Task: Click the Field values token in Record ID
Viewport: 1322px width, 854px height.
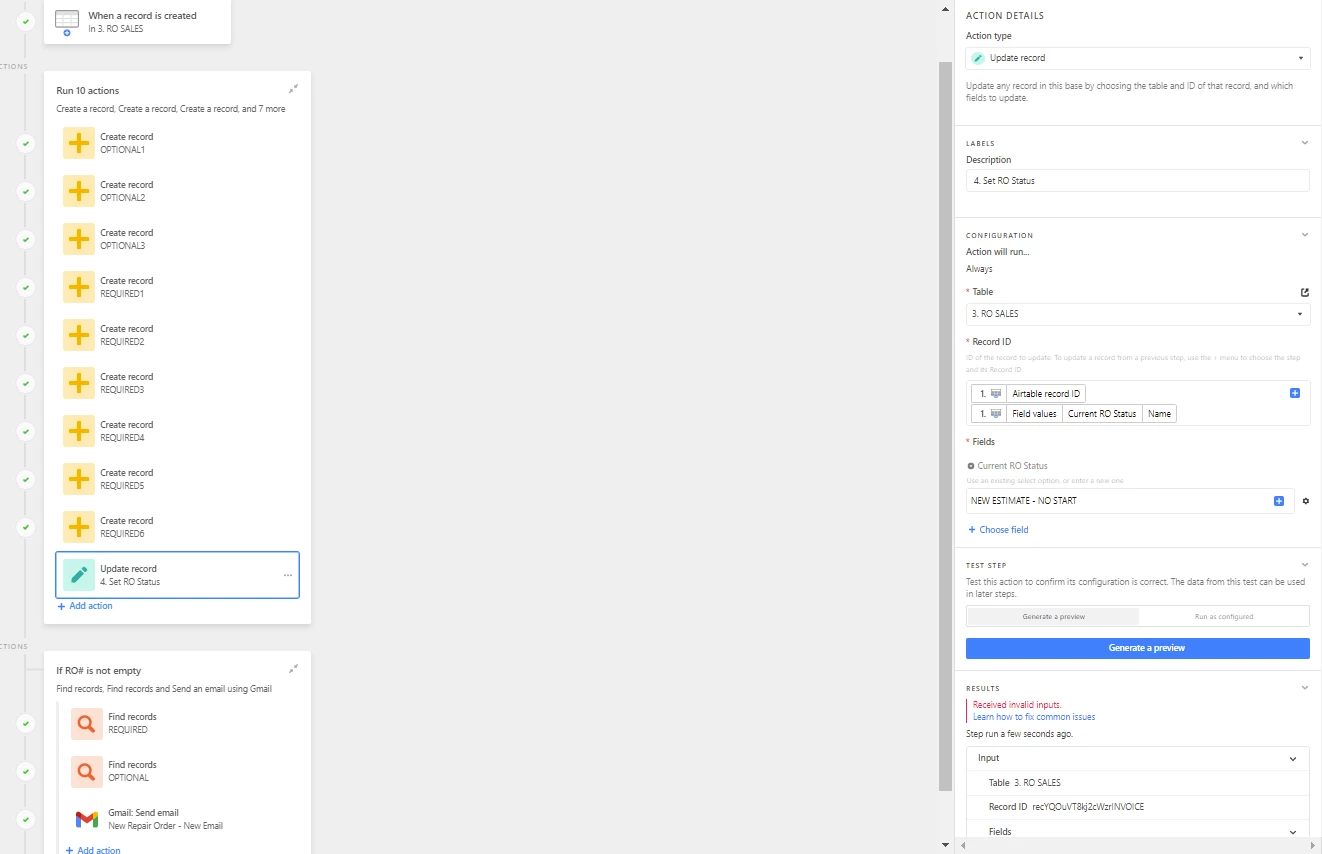Action: [1034, 414]
